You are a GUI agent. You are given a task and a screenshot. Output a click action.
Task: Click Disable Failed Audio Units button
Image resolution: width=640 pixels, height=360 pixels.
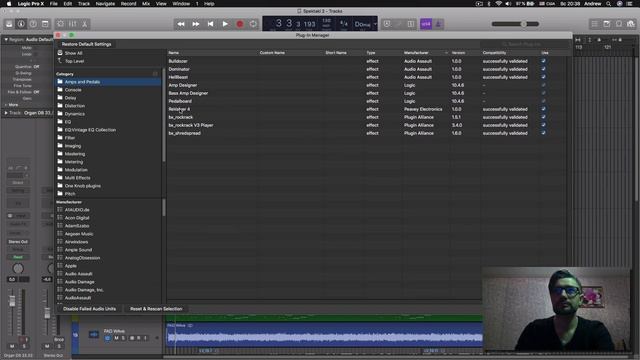tap(89, 309)
